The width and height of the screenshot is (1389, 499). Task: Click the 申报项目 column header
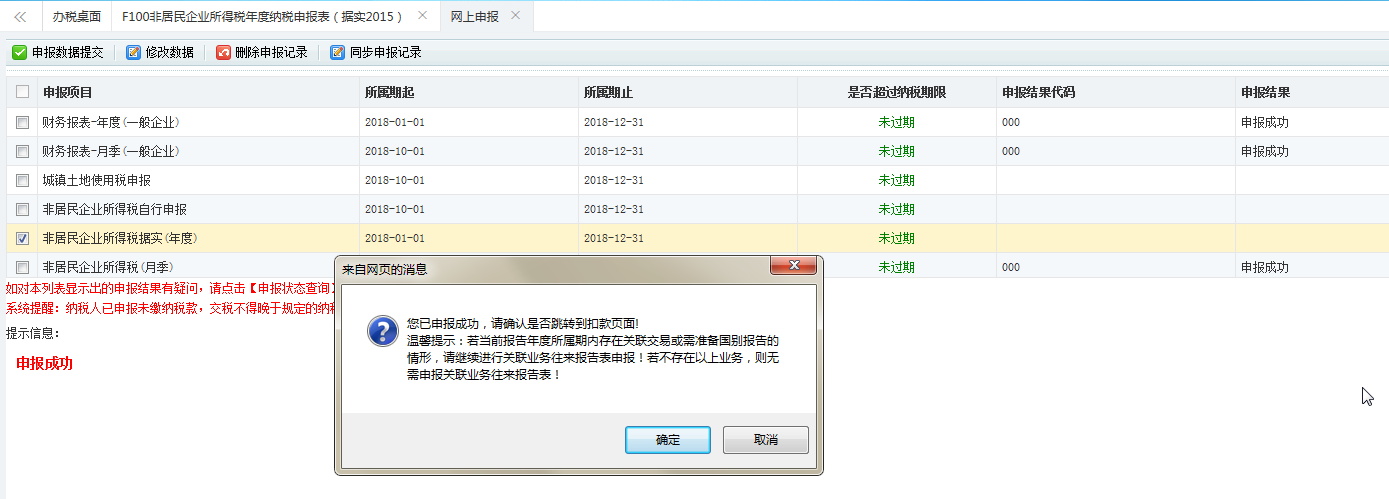coord(68,92)
